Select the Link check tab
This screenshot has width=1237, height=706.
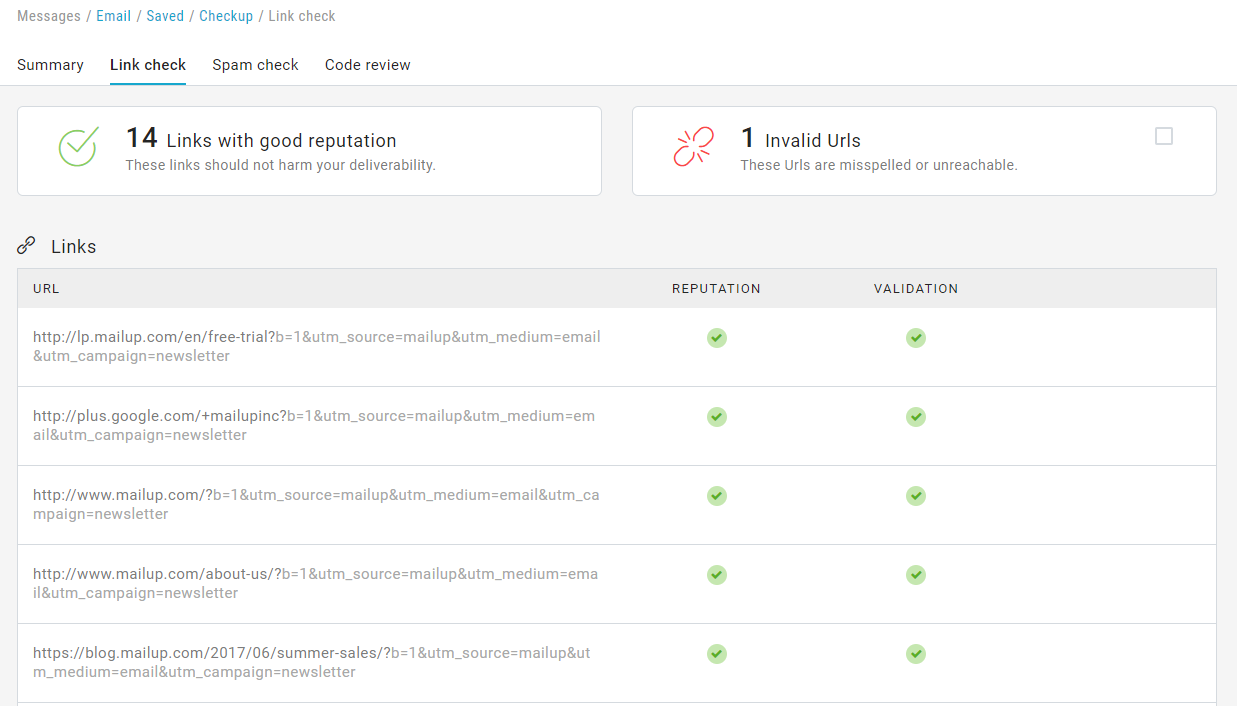tap(148, 65)
